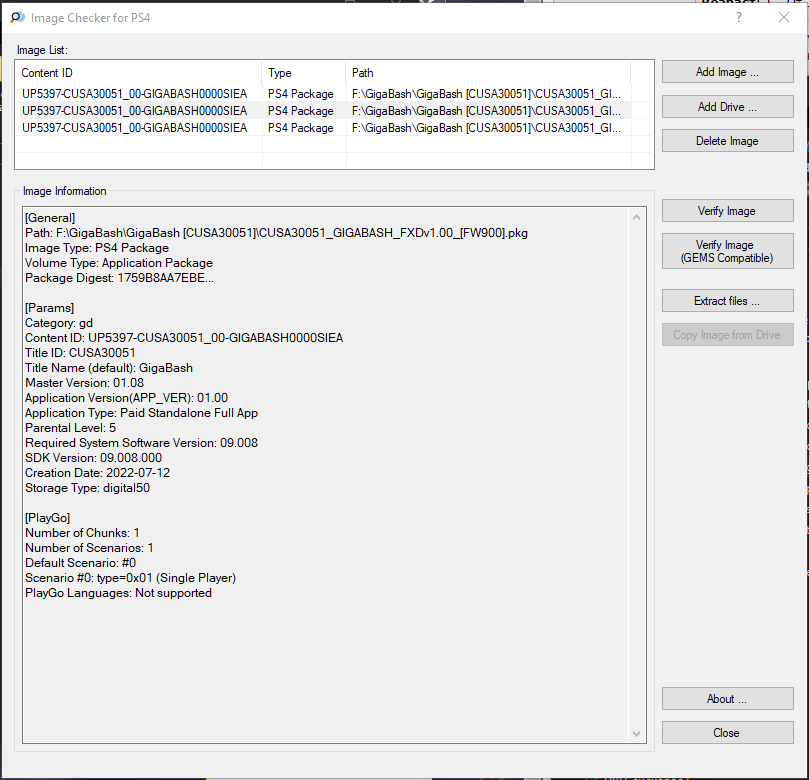Click the Add Image button
Screen dimensions: 809x780
coord(727,72)
